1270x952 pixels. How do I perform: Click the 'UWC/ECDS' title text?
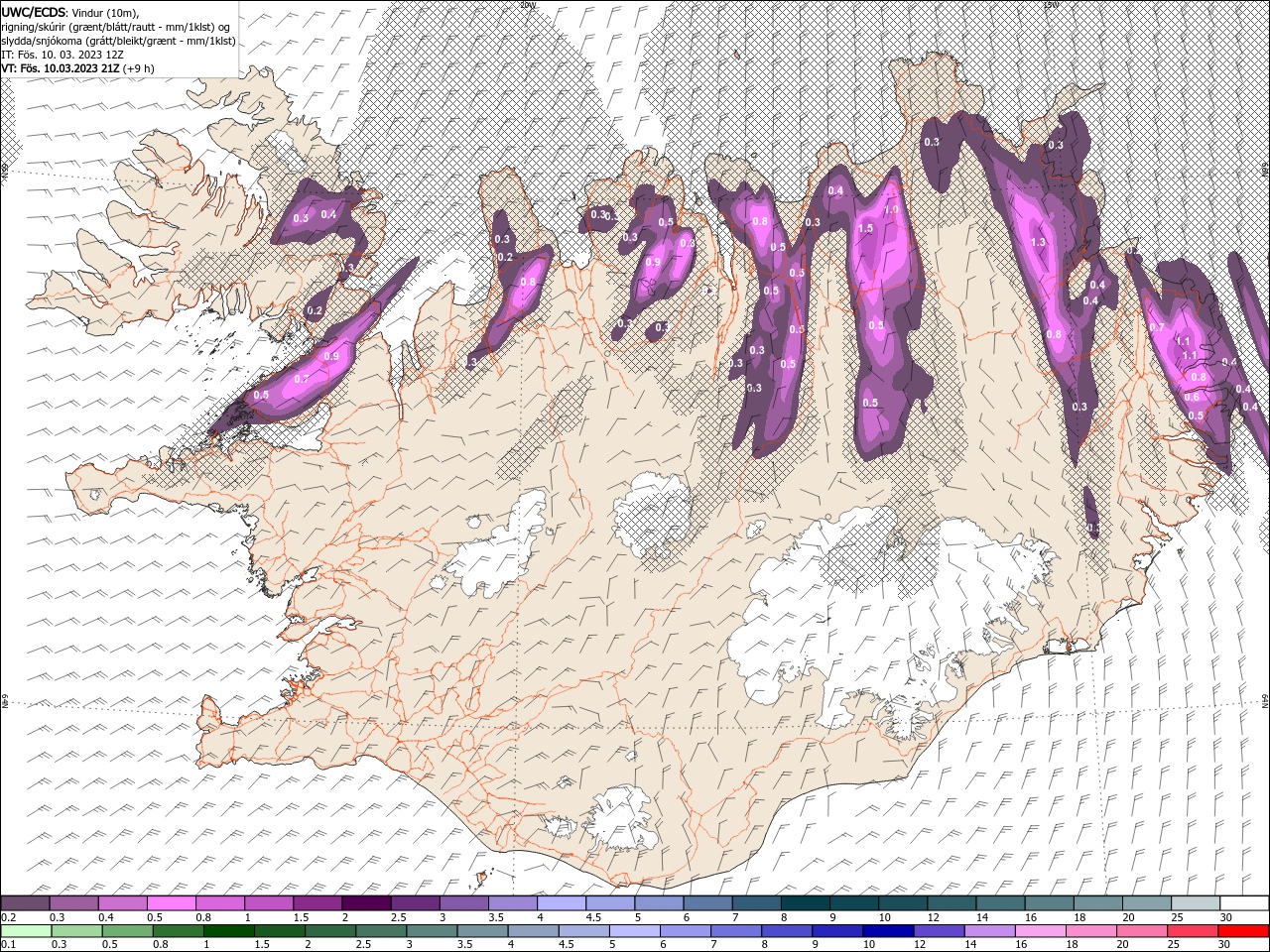coord(34,12)
